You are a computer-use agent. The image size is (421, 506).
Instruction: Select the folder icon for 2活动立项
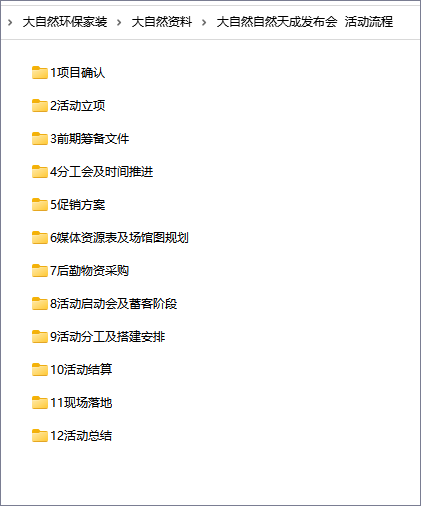tap(40, 106)
